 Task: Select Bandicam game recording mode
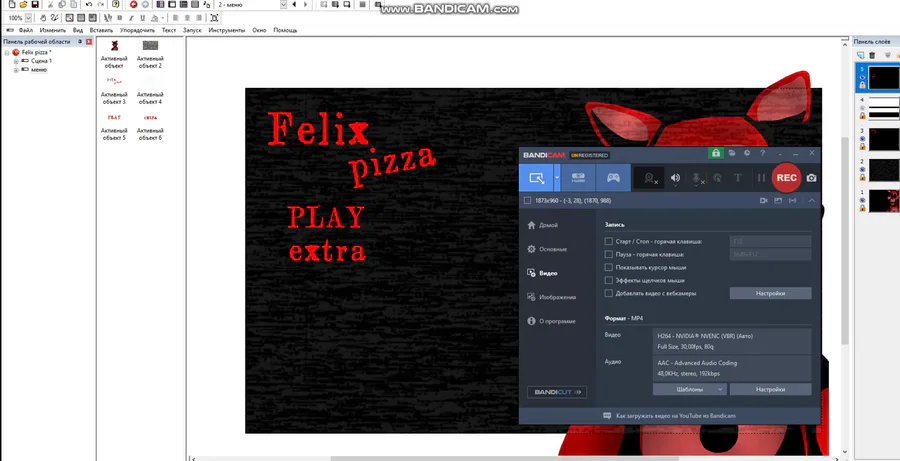[614, 178]
